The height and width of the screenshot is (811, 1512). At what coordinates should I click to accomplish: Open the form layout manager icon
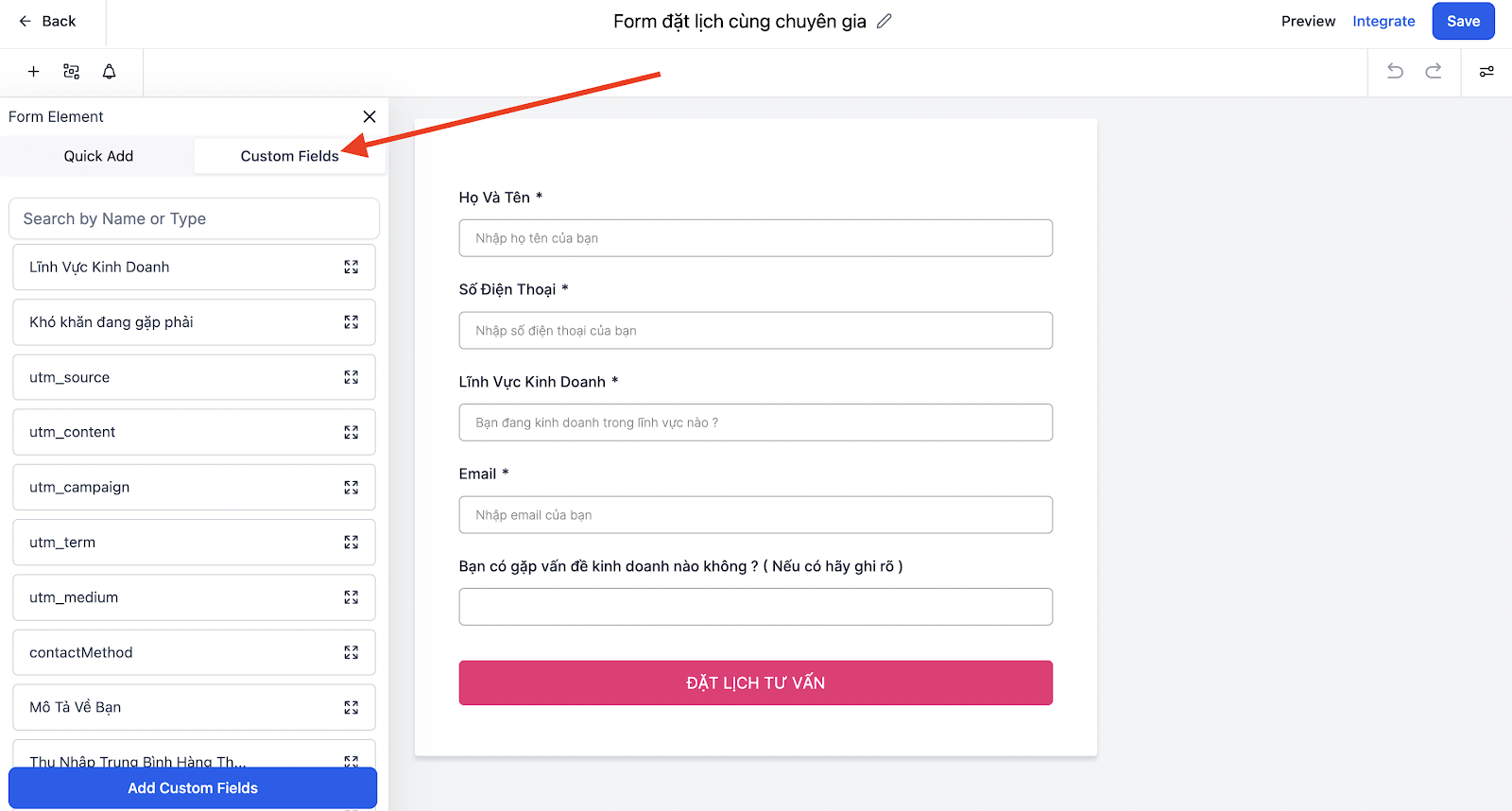point(71,72)
